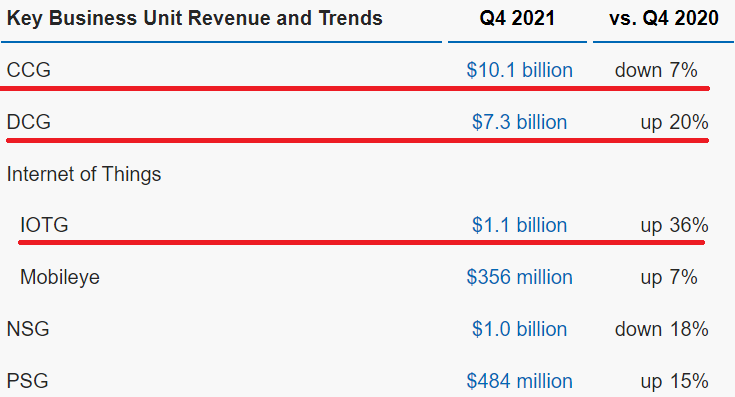The image size is (735, 397).
Task: Click the 'down 7%' CCG trend
Action: tap(656, 70)
